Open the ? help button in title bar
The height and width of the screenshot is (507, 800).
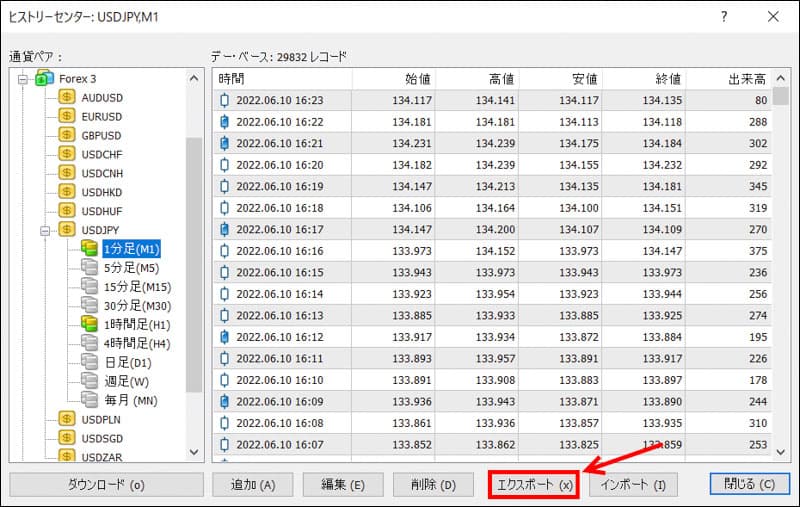coord(724,16)
